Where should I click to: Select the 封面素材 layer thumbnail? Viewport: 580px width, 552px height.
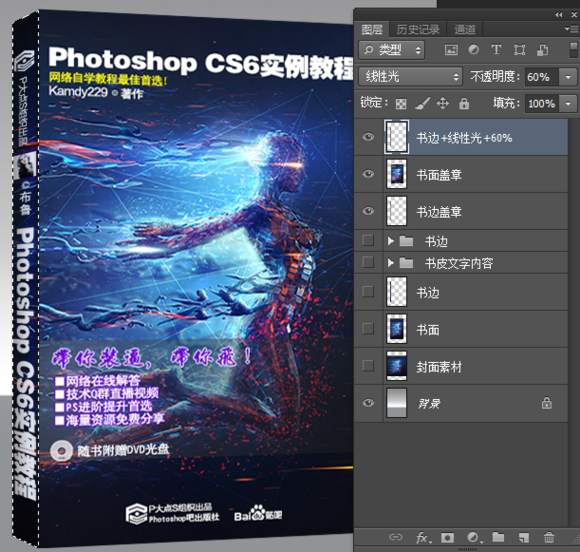tap(397, 366)
